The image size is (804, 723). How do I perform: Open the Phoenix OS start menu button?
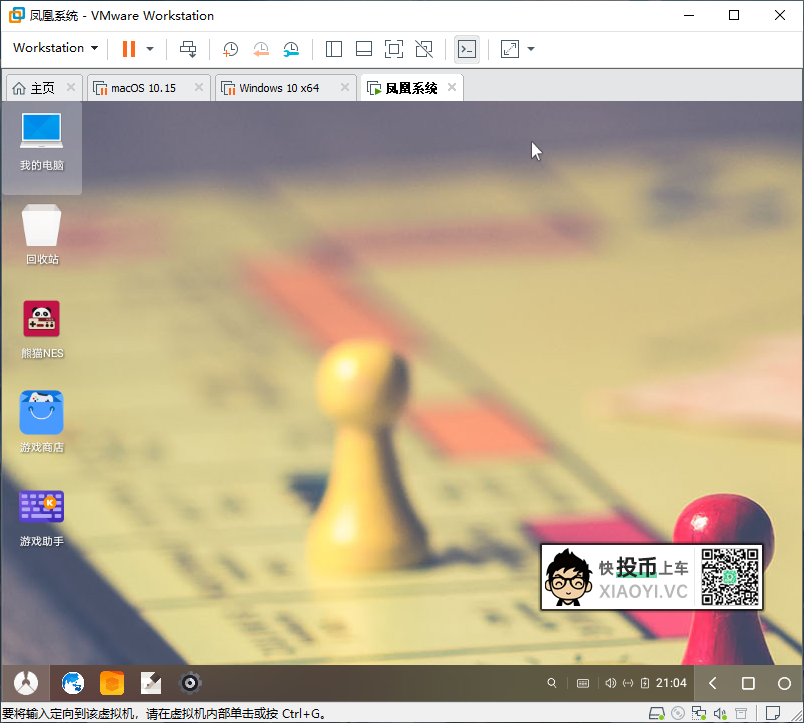26,683
